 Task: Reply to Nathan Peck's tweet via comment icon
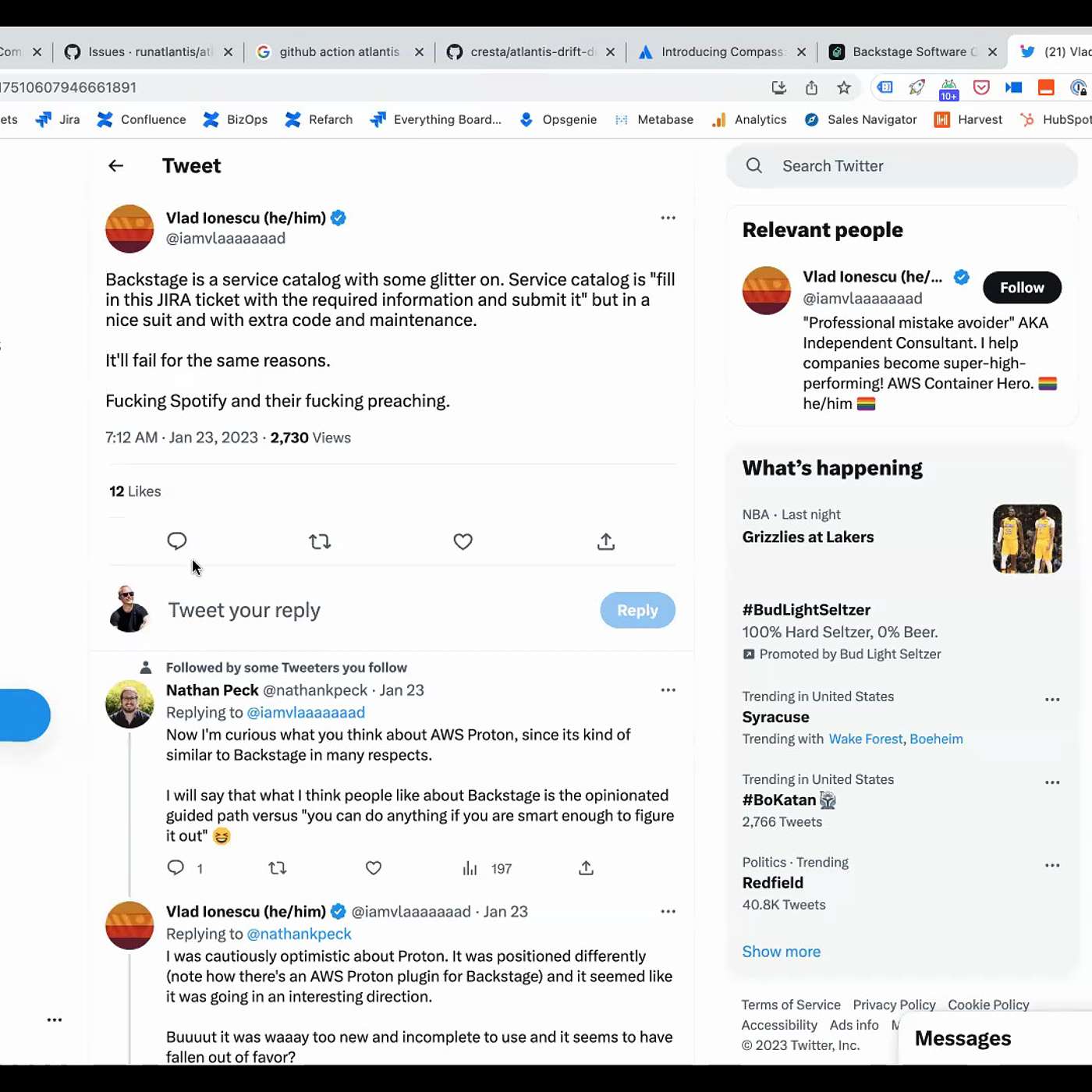[x=176, y=868]
